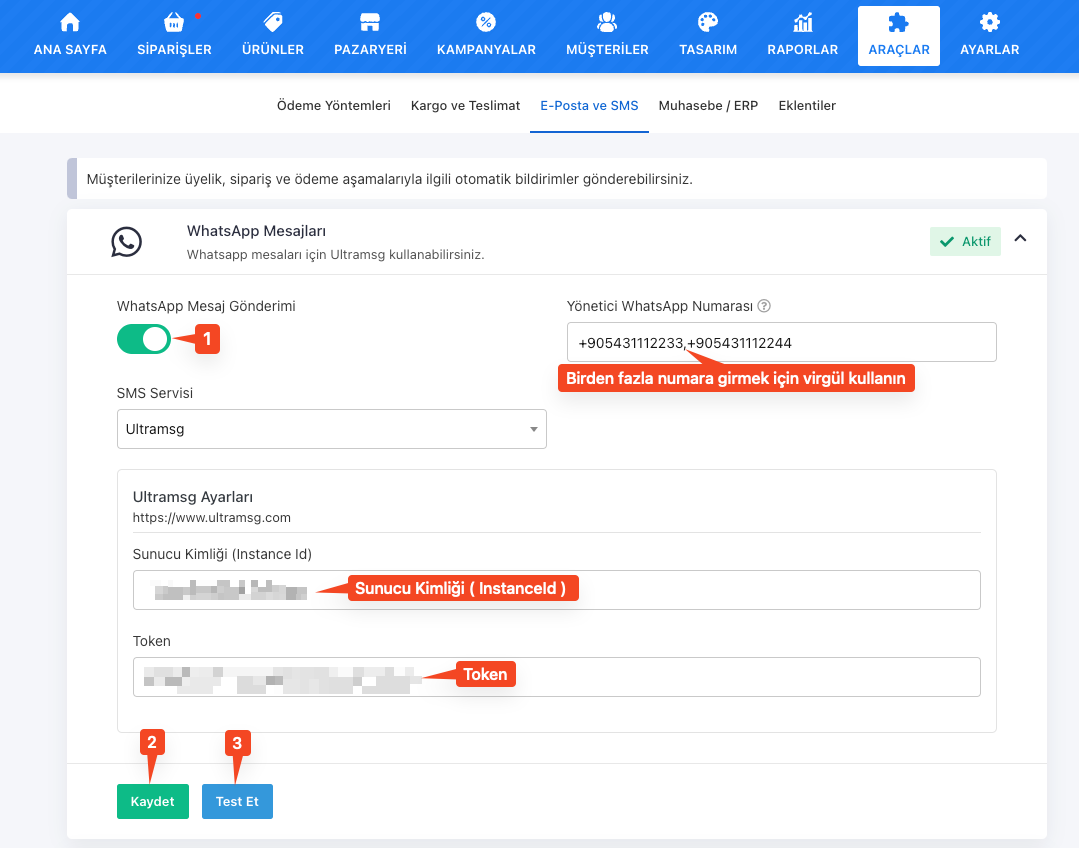Open the Muhasebe / ERP tab

(x=708, y=105)
